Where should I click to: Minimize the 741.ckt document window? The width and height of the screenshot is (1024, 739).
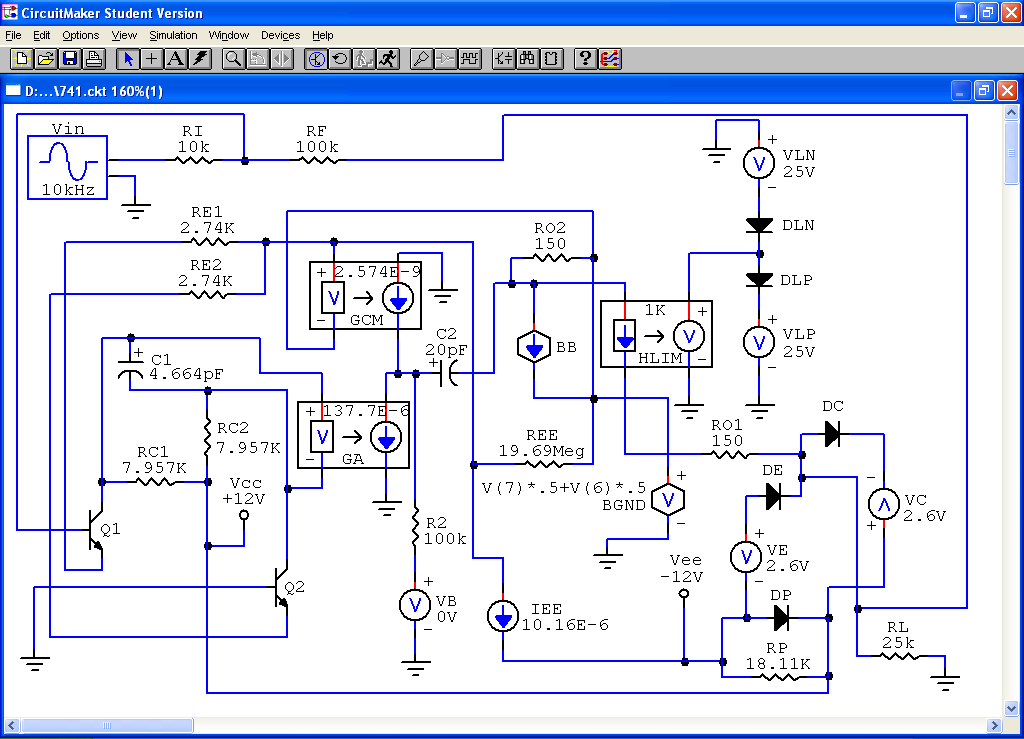960,91
